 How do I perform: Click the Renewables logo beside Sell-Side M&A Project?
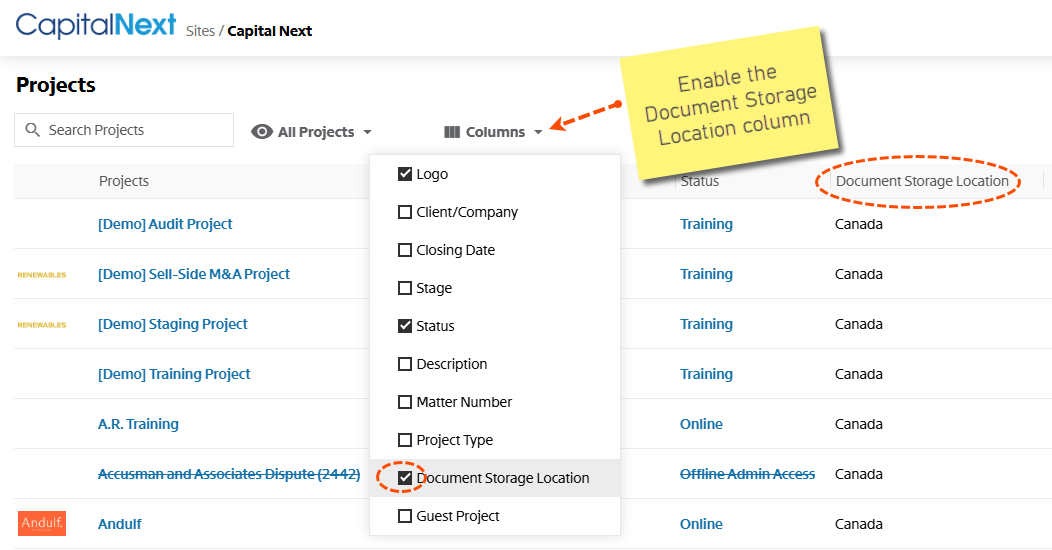[42, 275]
